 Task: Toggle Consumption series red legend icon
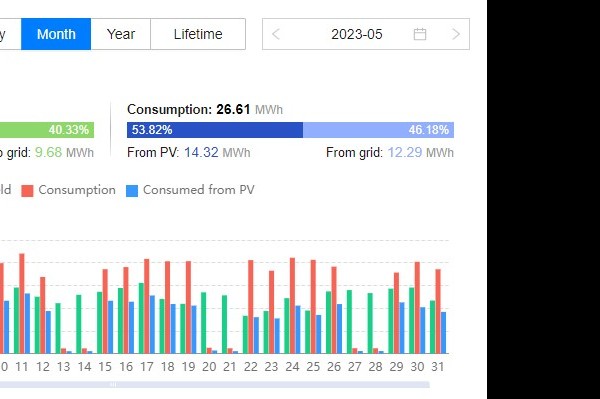click(x=27, y=191)
